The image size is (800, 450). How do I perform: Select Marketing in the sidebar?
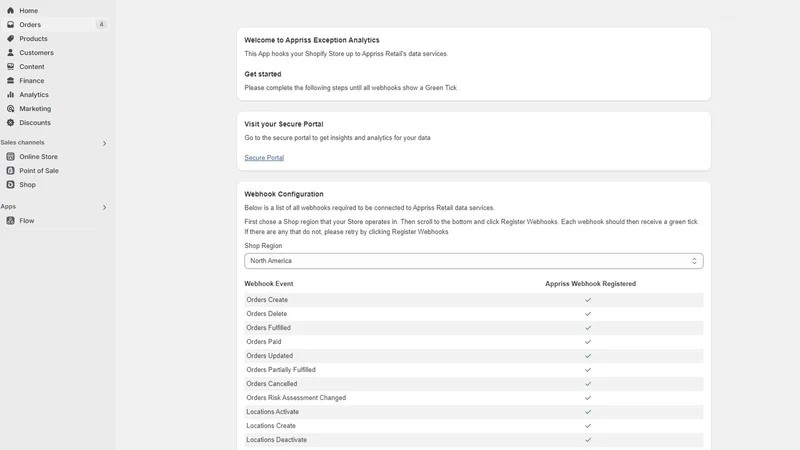pos(35,109)
